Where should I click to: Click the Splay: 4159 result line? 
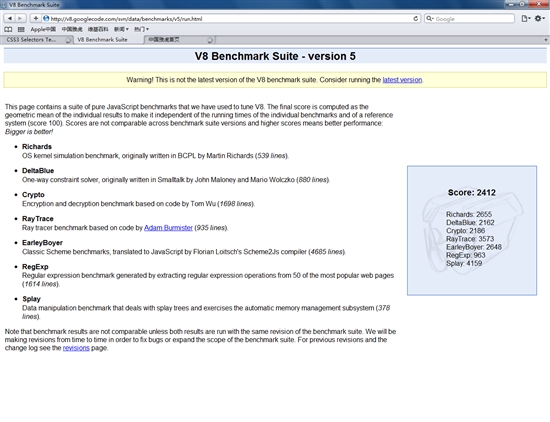pos(464,263)
